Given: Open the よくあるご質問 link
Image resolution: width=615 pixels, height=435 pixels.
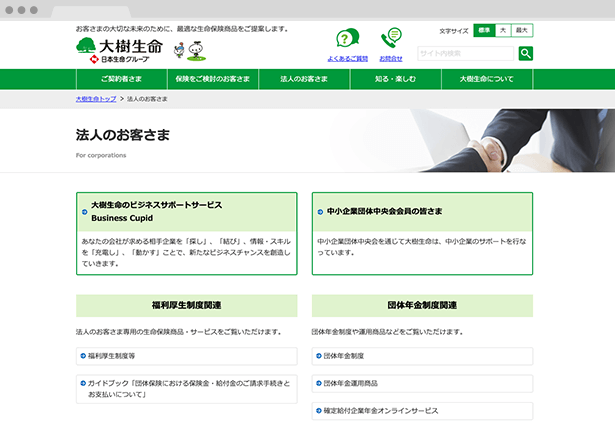Looking at the screenshot, I should pyautogui.click(x=348, y=59).
